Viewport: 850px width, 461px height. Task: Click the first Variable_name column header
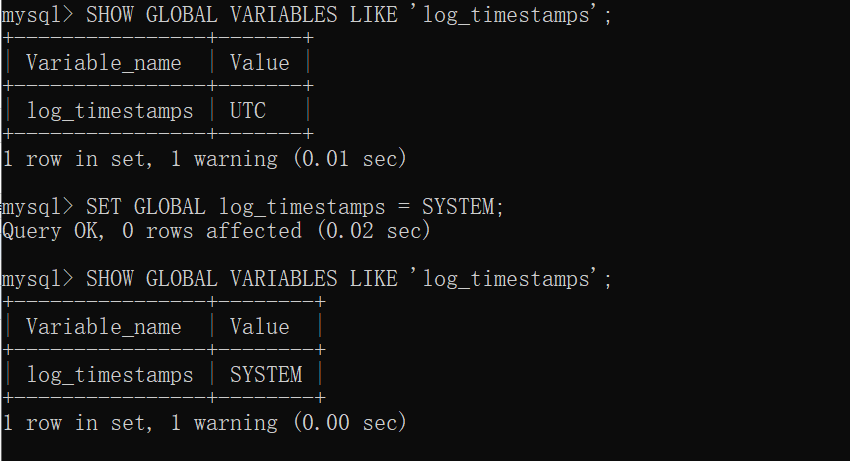[104, 63]
